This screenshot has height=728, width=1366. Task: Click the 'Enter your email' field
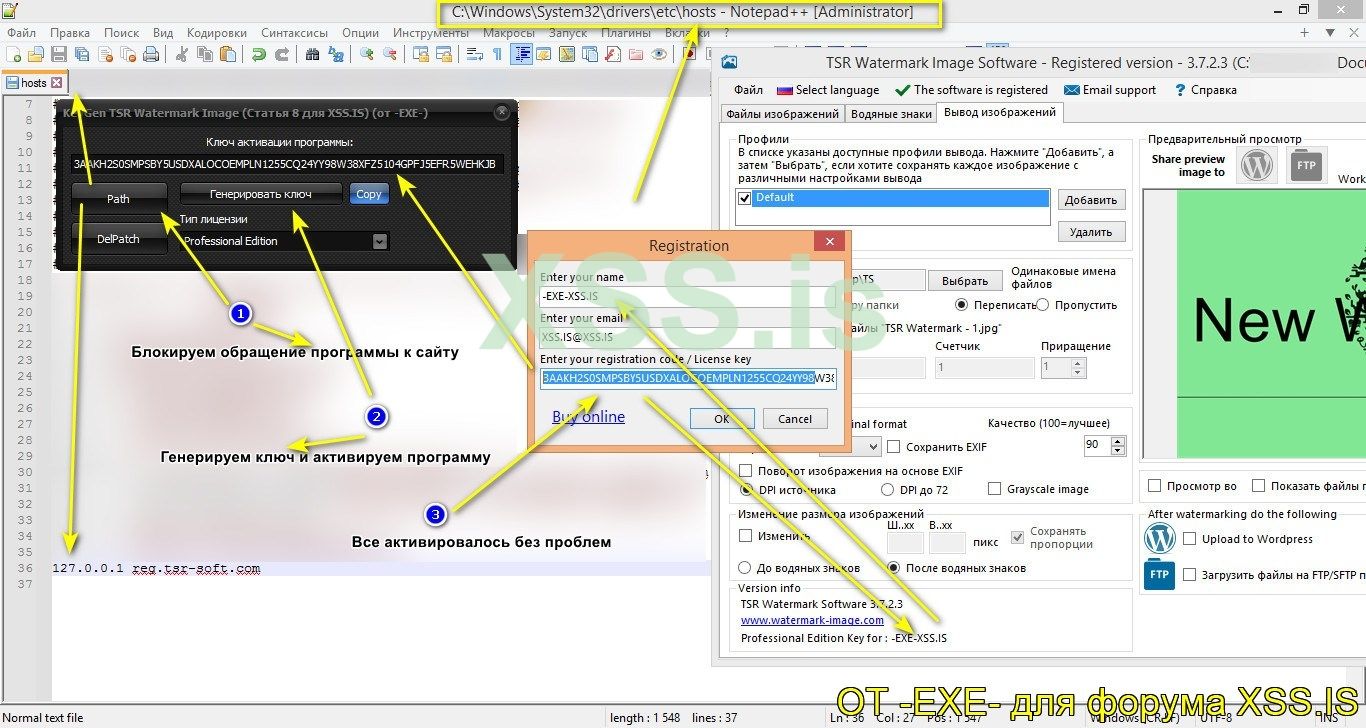pyautogui.click(x=687, y=338)
